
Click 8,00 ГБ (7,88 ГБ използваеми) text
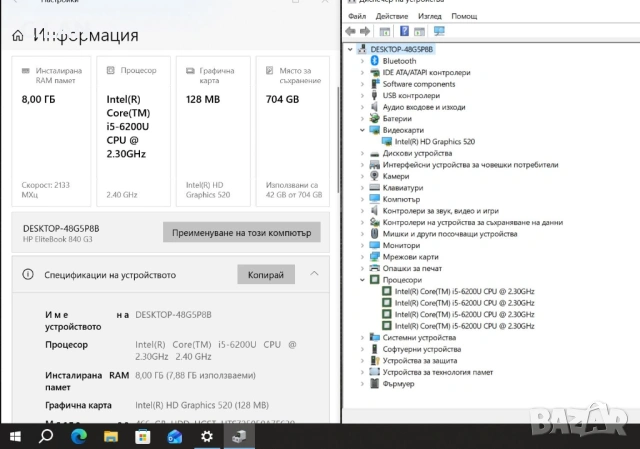point(196,375)
